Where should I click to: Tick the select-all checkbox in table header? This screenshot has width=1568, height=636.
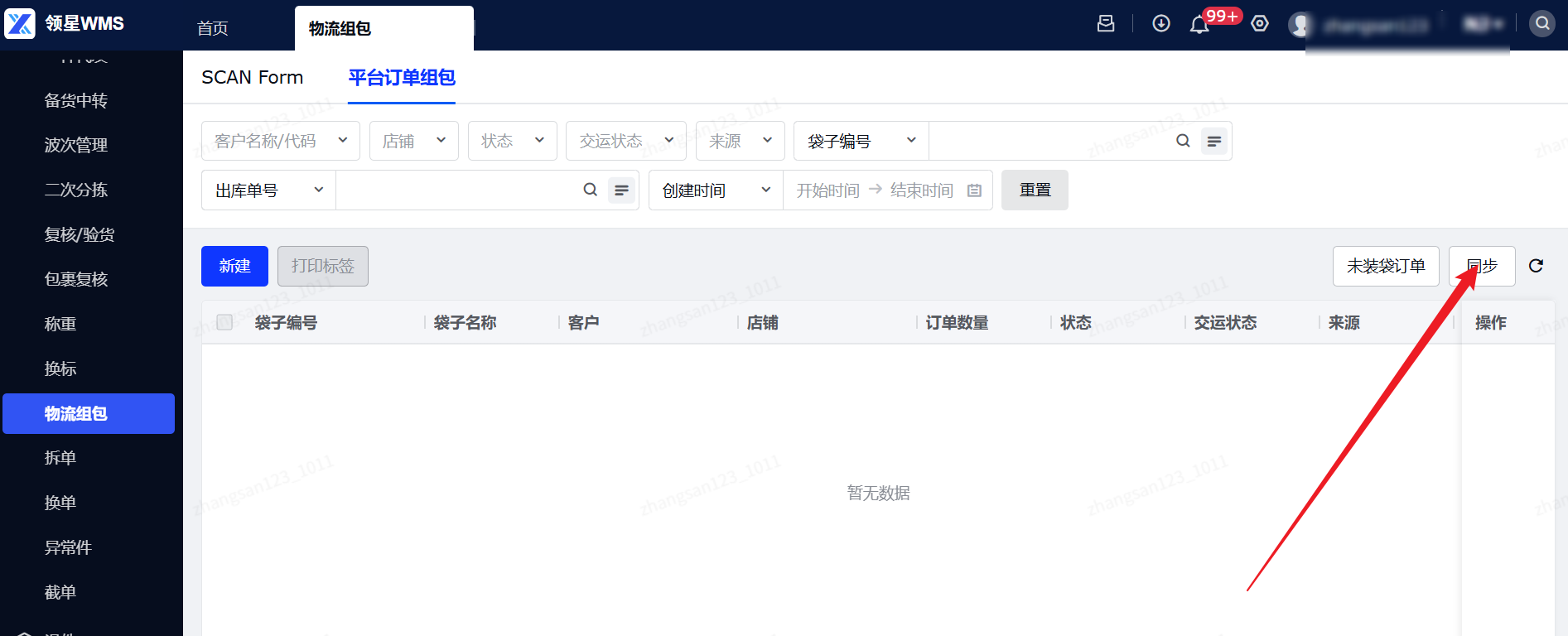click(x=224, y=322)
